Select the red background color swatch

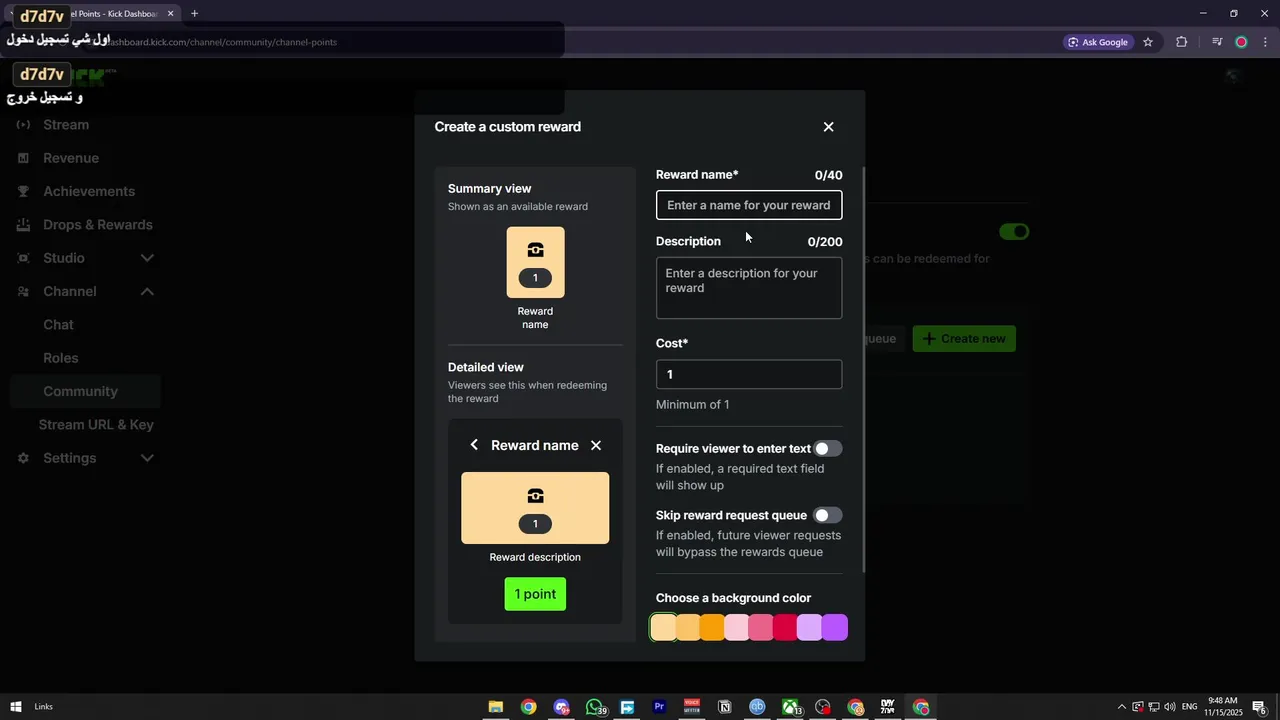(786, 627)
